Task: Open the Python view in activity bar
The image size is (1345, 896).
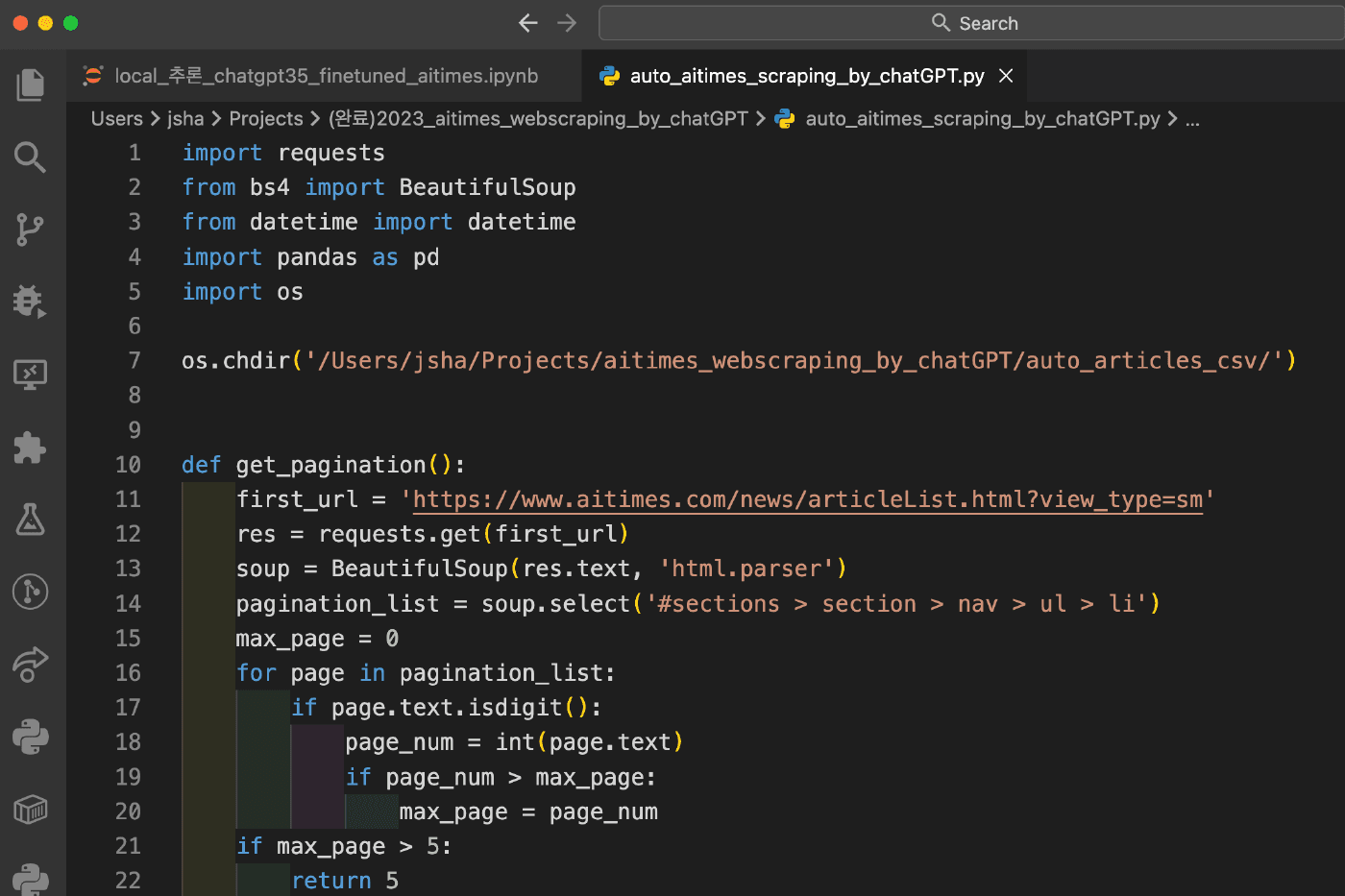Action: click(31, 737)
